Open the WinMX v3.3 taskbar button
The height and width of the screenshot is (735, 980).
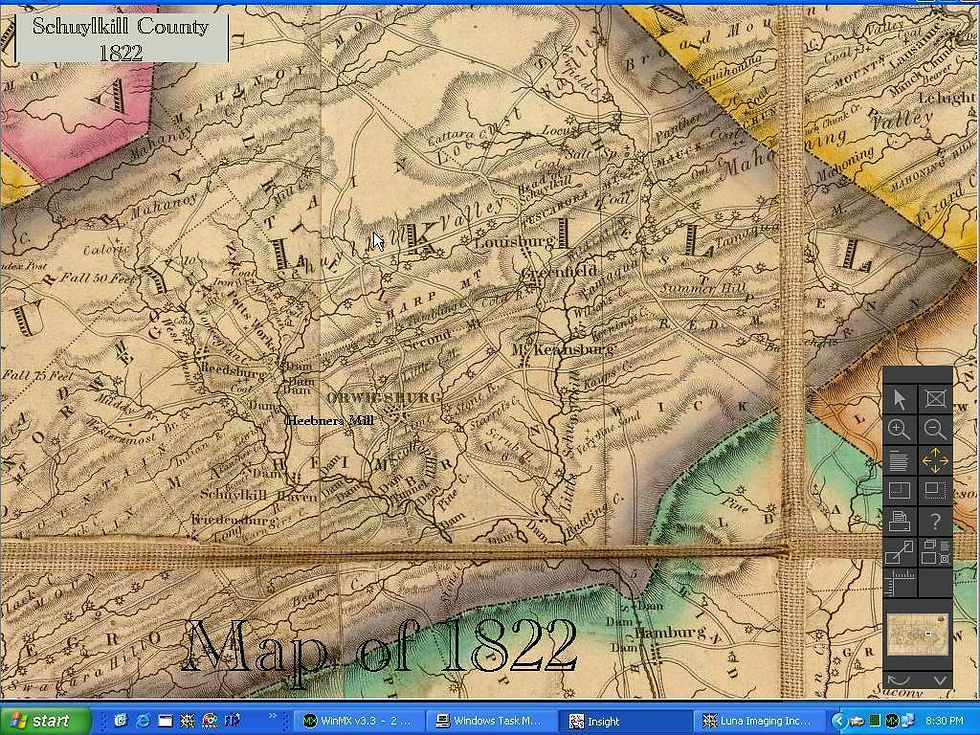point(358,721)
